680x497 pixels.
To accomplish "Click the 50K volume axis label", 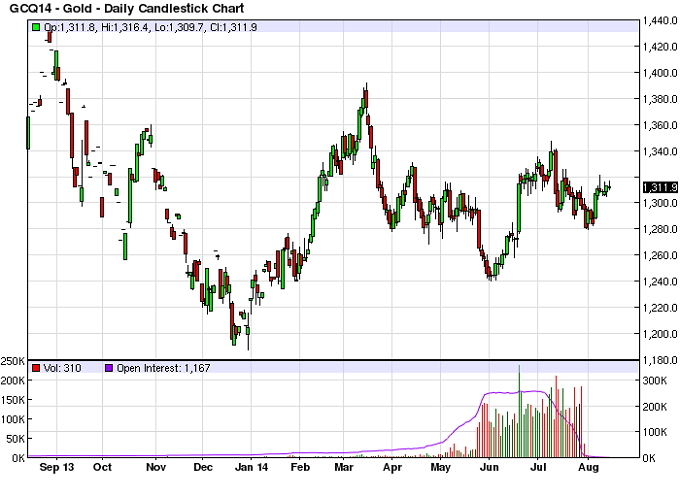I will (16, 439).
